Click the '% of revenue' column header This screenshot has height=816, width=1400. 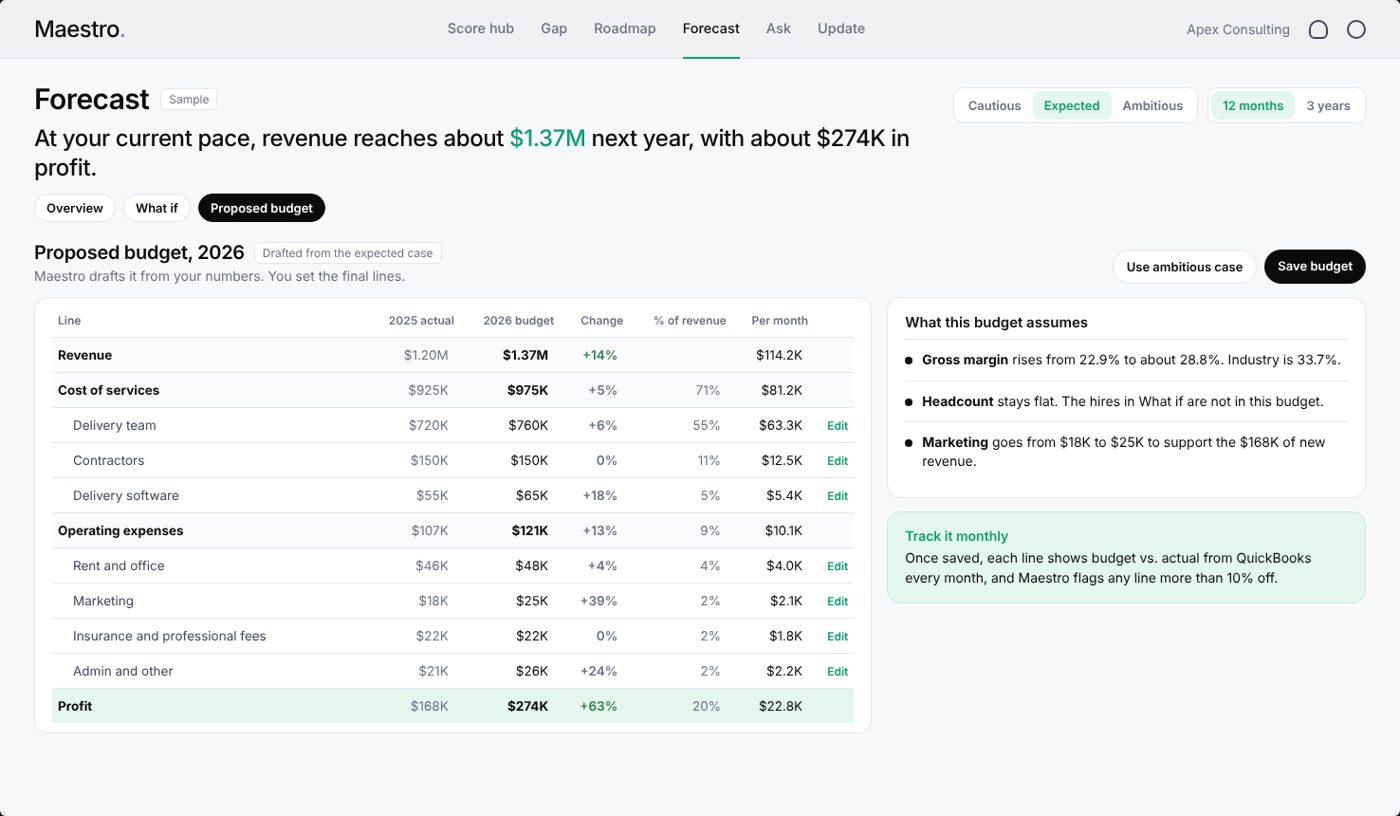690,321
